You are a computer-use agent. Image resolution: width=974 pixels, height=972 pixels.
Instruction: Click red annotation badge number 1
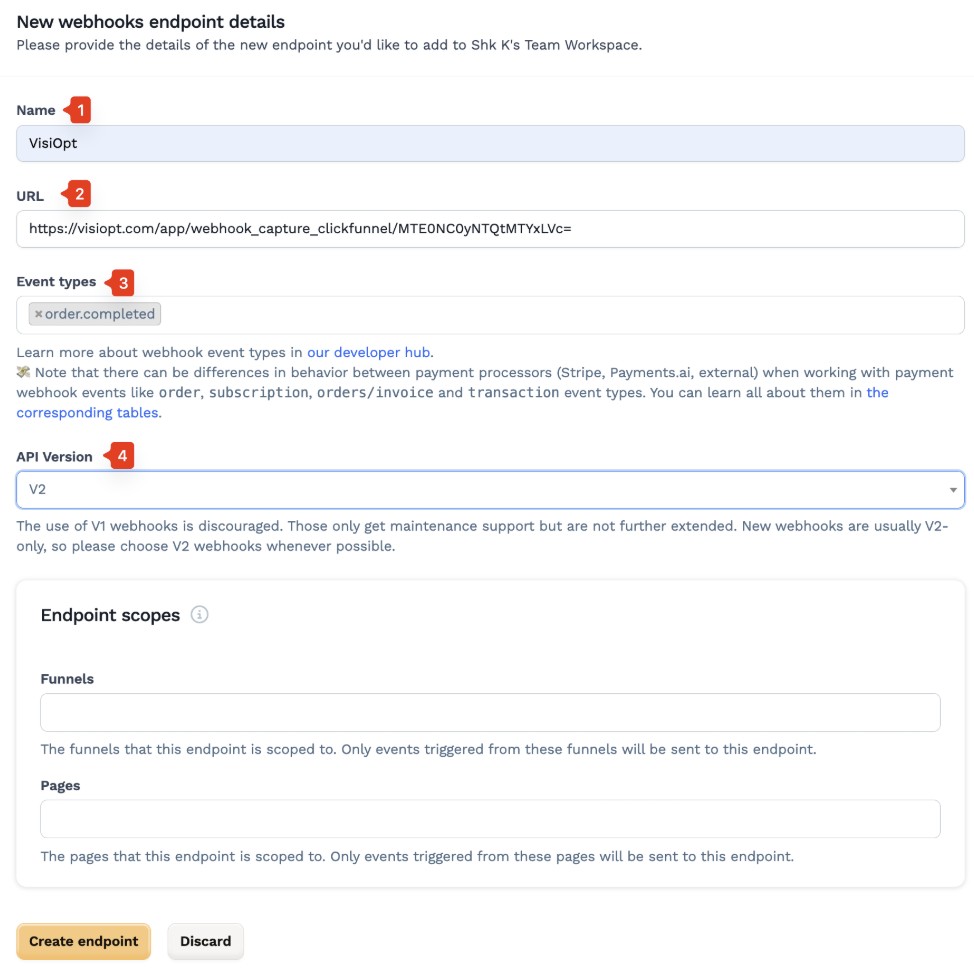tap(78, 110)
